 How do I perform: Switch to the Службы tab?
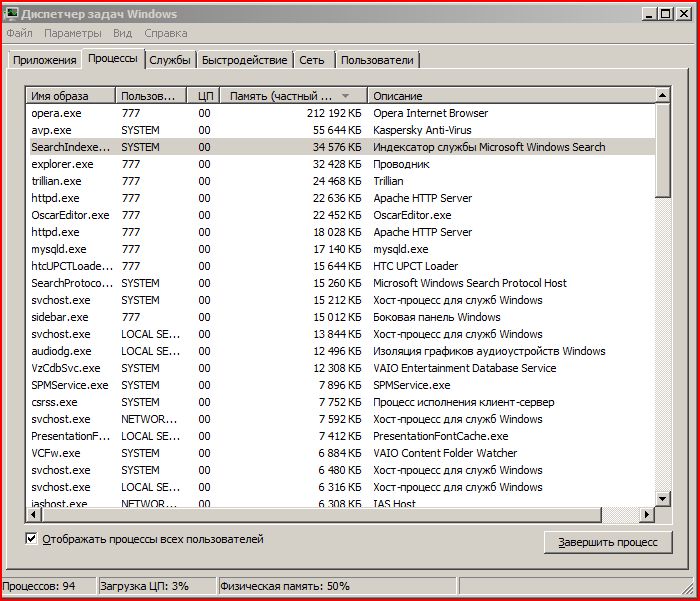point(170,60)
